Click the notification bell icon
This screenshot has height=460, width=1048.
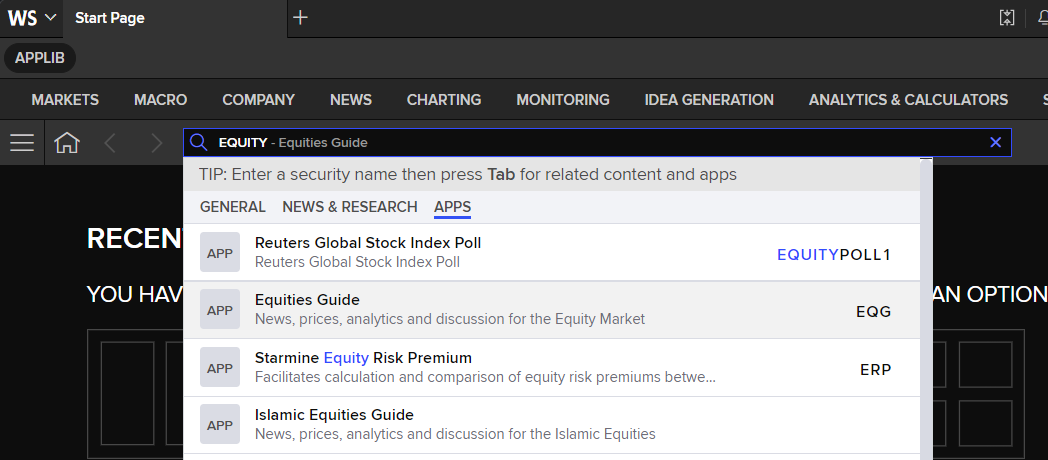tap(1043, 18)
